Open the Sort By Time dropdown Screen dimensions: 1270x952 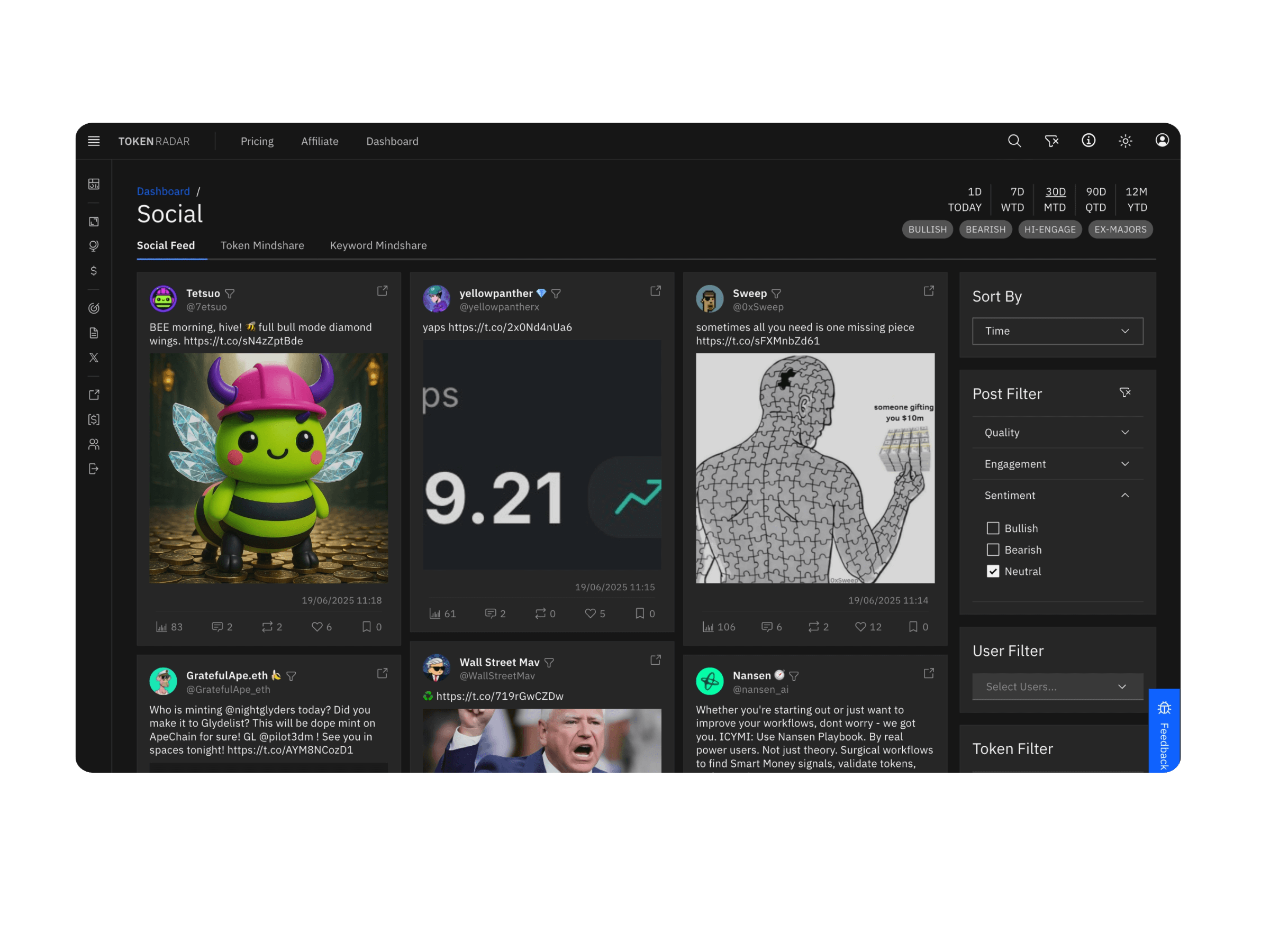coord(1057,331)
